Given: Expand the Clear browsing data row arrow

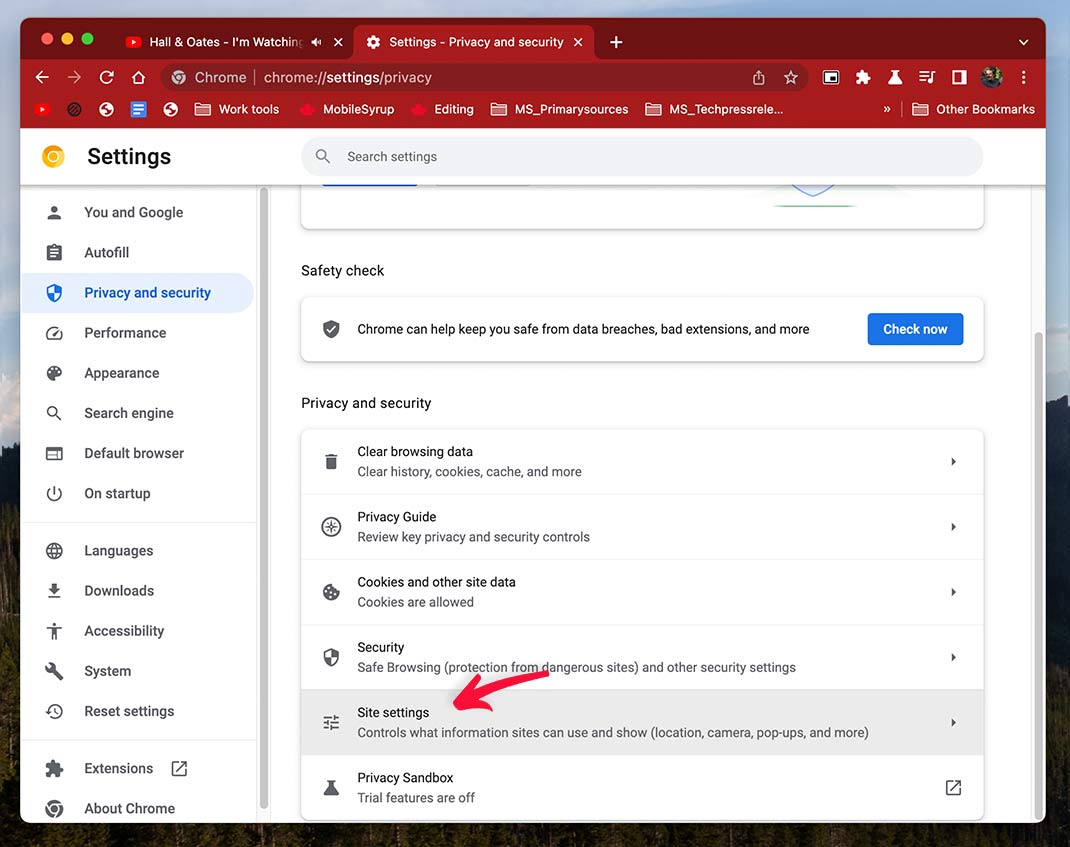Looking at the screenshot, I should (953, 462).
